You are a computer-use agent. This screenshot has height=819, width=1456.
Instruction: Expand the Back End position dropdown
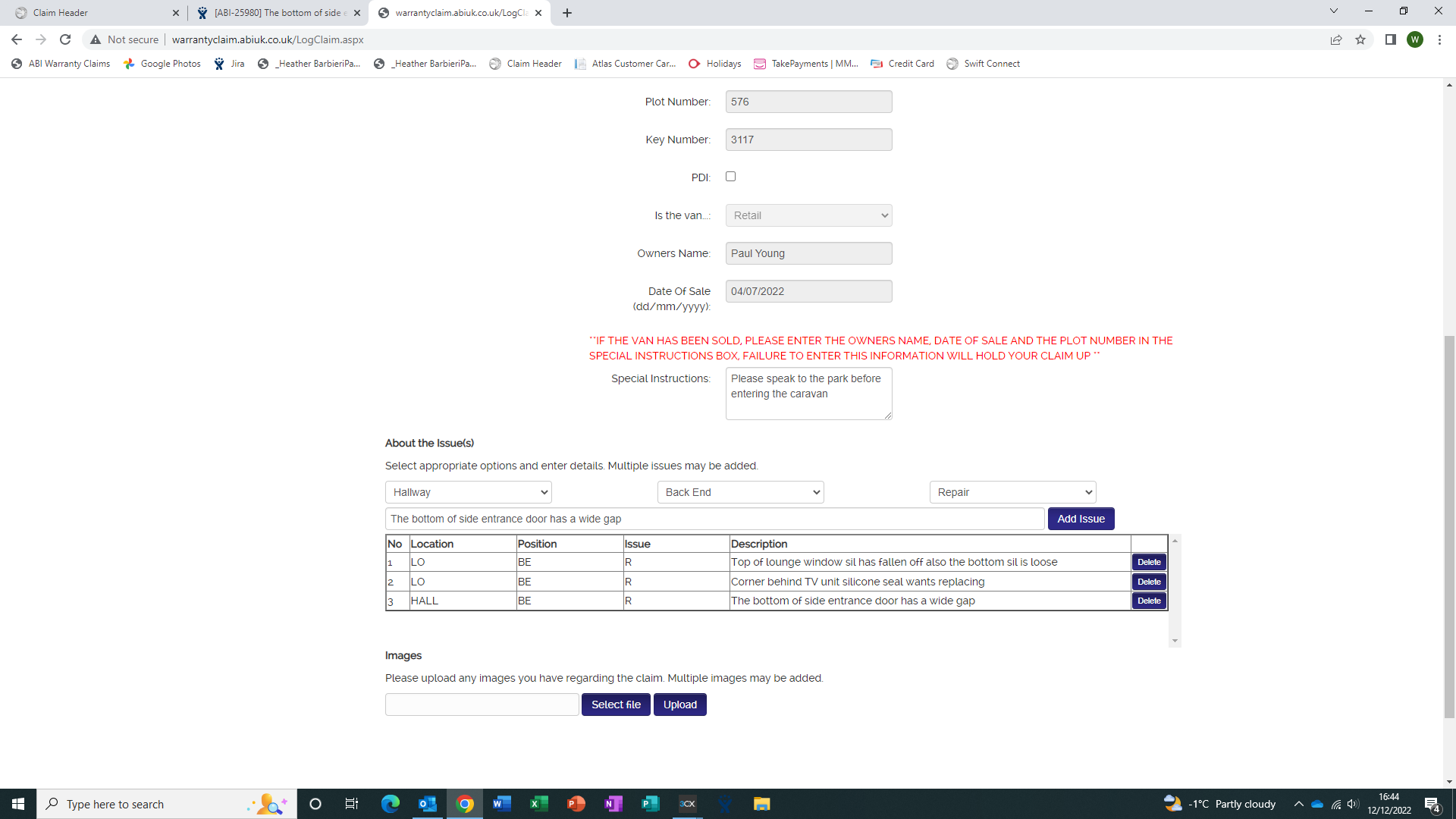tap(740, 492)
